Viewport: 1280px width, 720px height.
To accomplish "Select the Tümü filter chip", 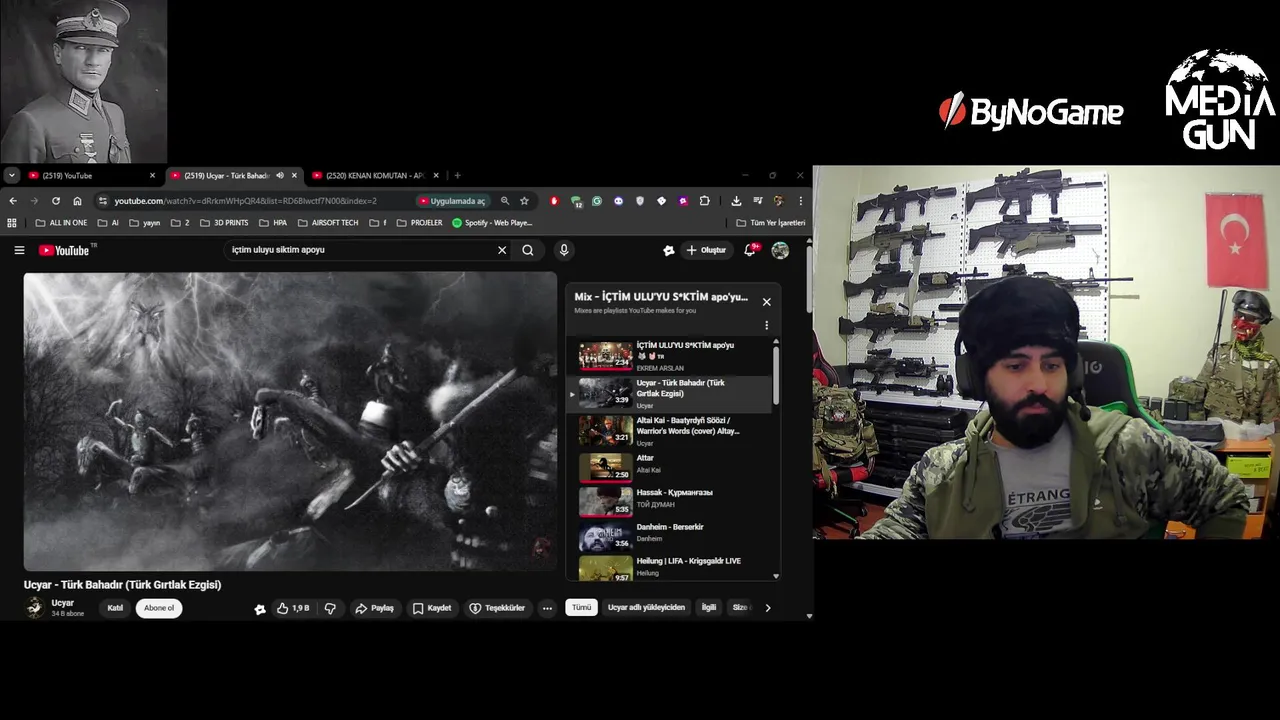I will pos(581,607).
